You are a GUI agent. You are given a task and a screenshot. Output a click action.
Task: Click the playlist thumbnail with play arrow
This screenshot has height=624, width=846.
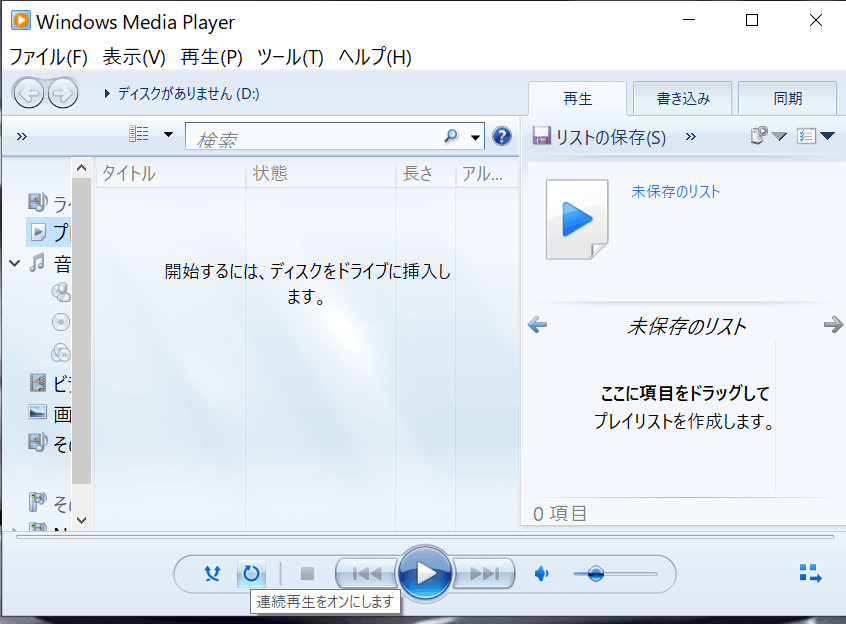tap(577, 220)
